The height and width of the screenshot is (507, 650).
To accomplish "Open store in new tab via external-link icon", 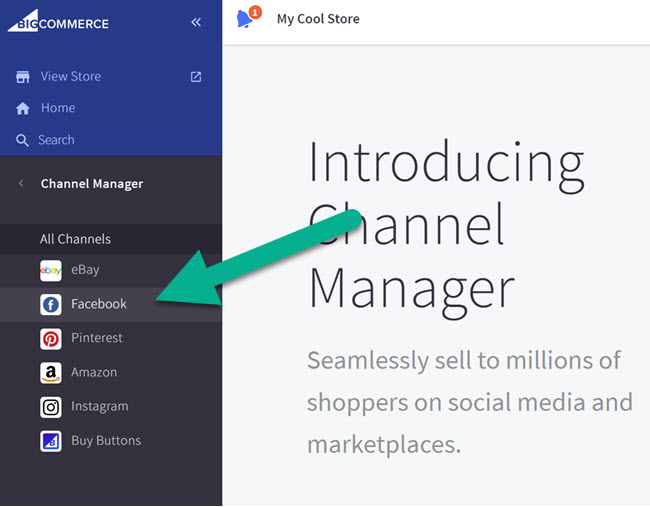I will tap(196, 77).
